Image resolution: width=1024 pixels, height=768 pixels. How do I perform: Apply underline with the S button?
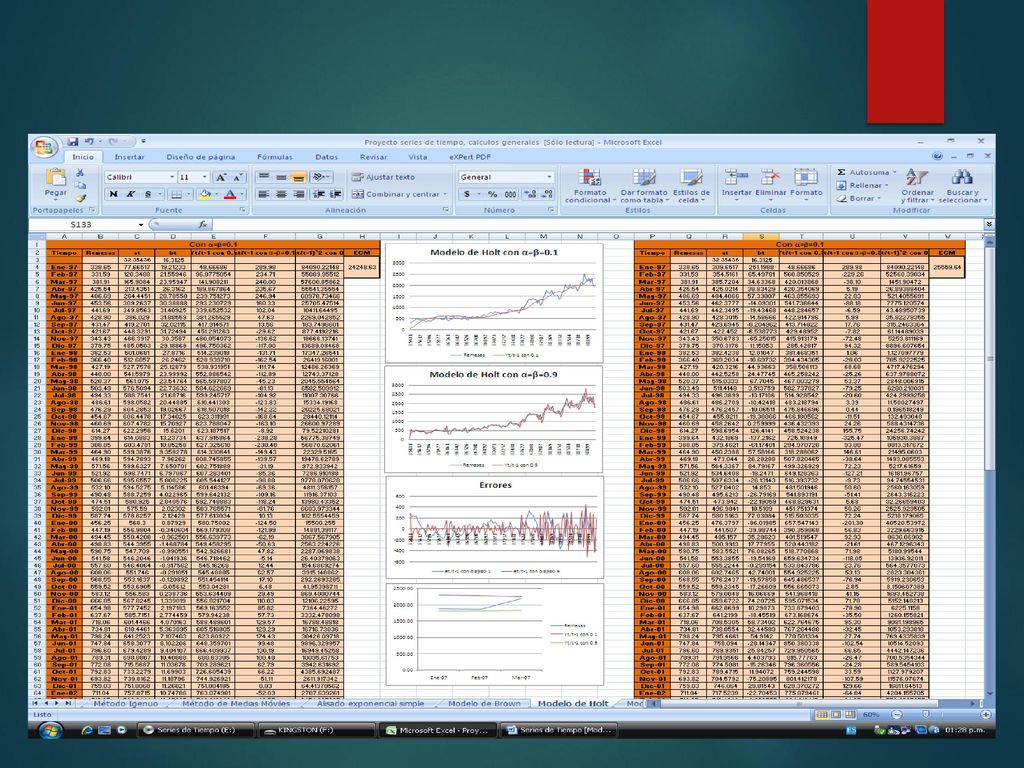tap(148, 194)
